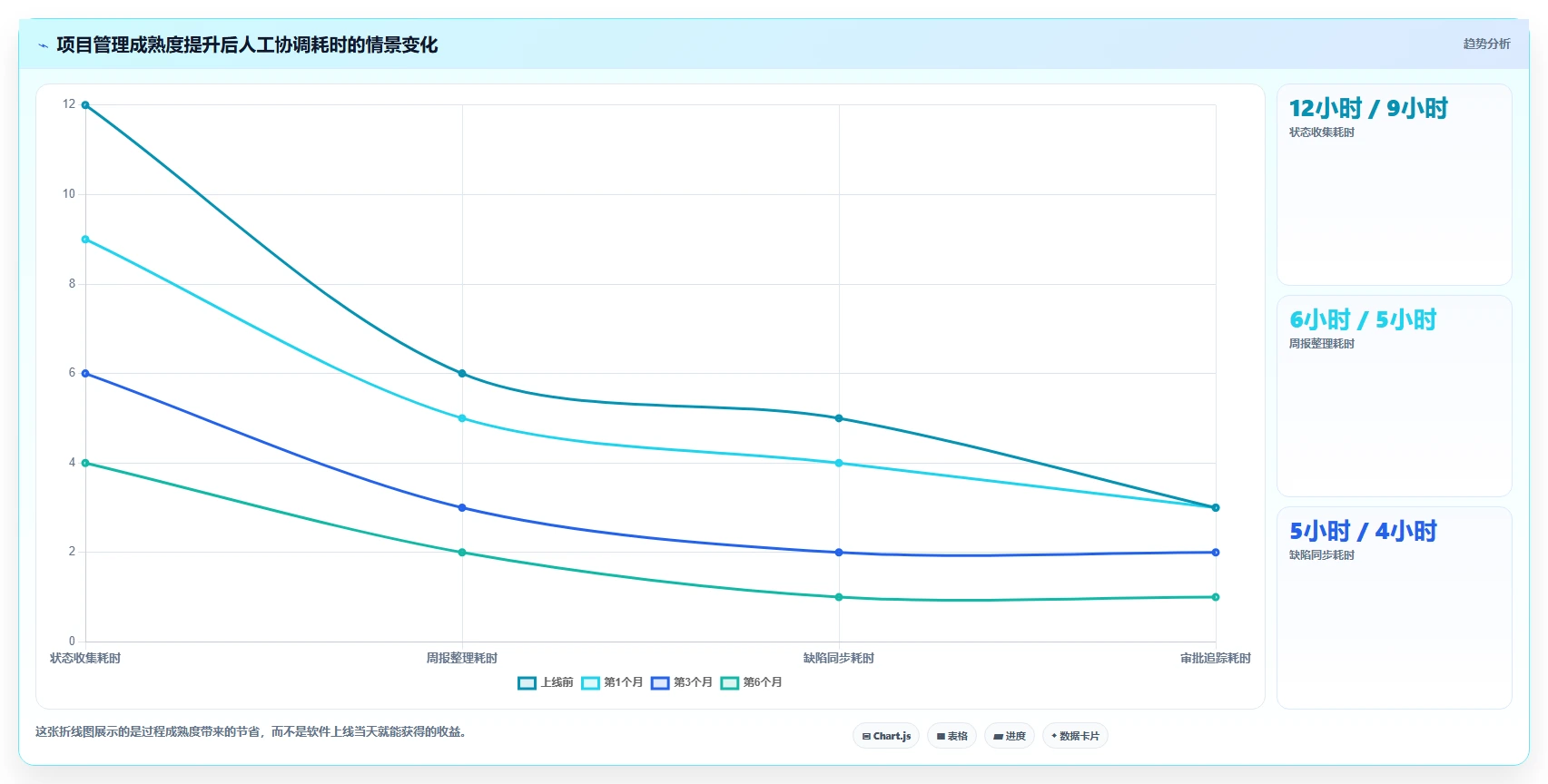Select the 第1个月 point at 状态收集耗时 (9)

point(85,240)
